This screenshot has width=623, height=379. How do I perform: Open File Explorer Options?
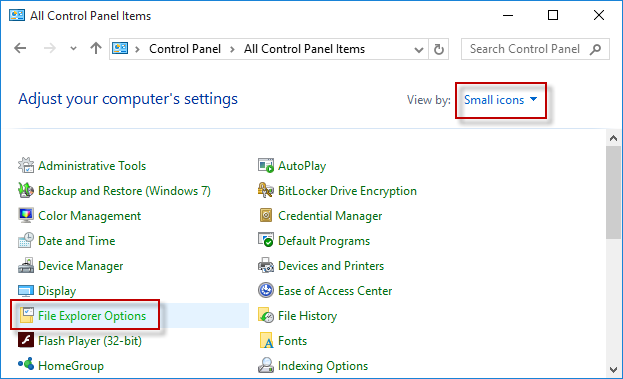coord(92,316)
